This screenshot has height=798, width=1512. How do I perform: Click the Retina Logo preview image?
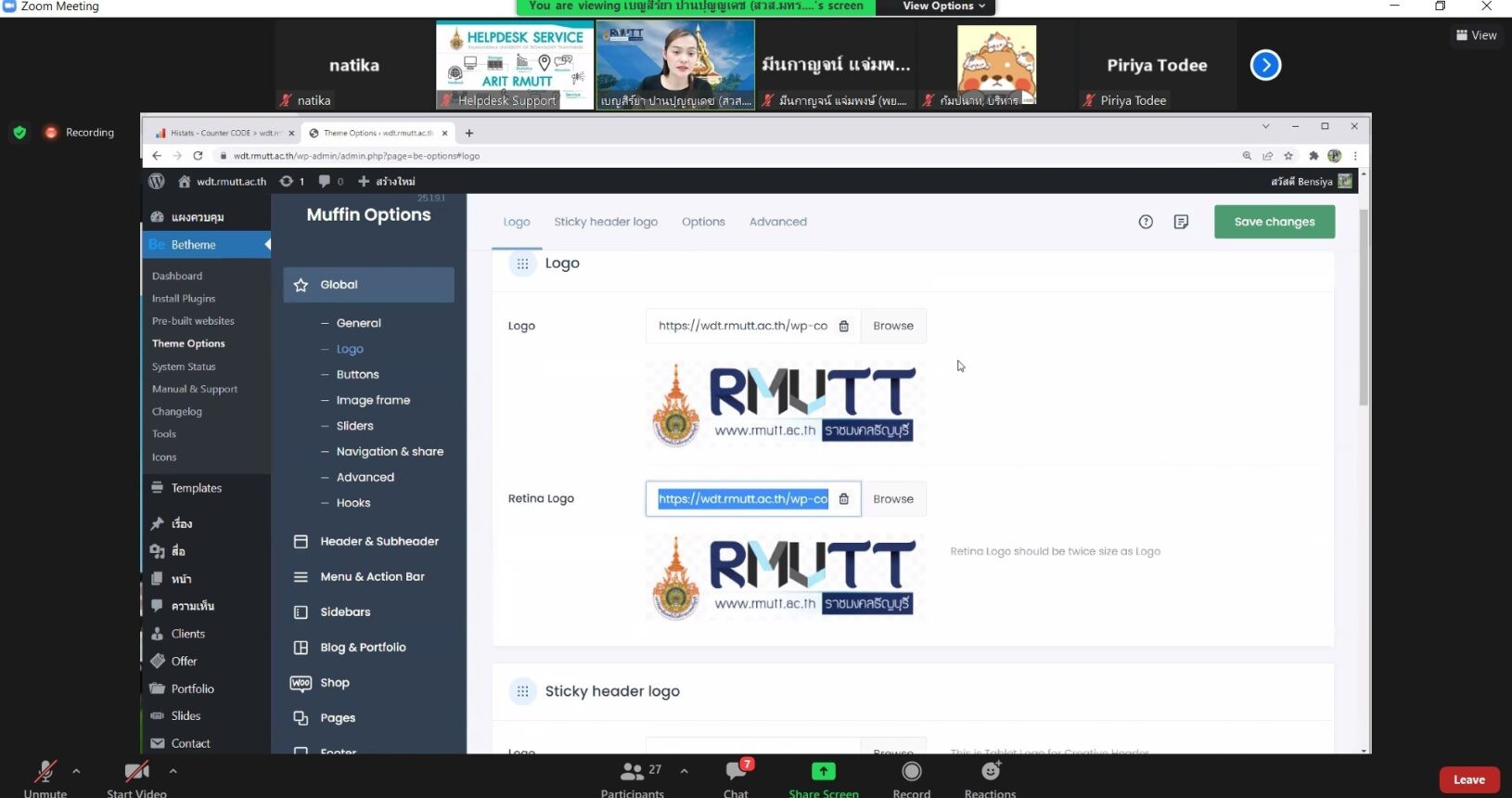pyautogui.click(x=785, y=577)
